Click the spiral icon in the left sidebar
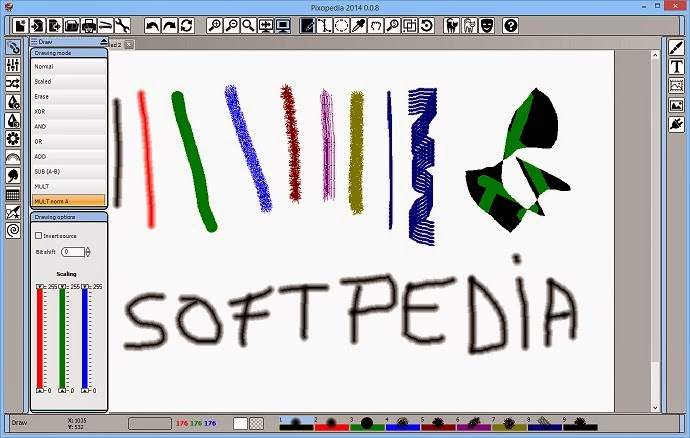The height and width of the screenshot is (438, 690). (x=13, y=230)
